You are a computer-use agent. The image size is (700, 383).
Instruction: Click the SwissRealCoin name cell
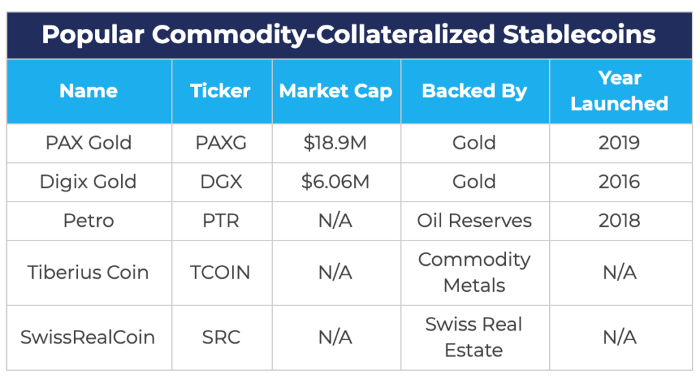(x=88, y=337)
